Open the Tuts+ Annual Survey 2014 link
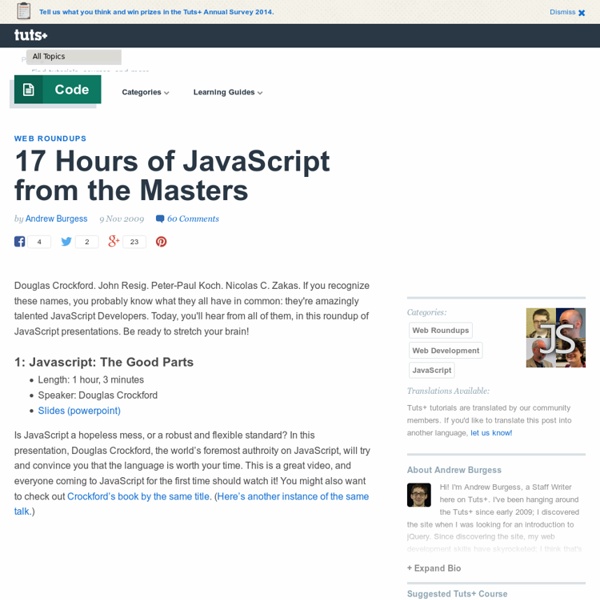 tap(156, 12)
